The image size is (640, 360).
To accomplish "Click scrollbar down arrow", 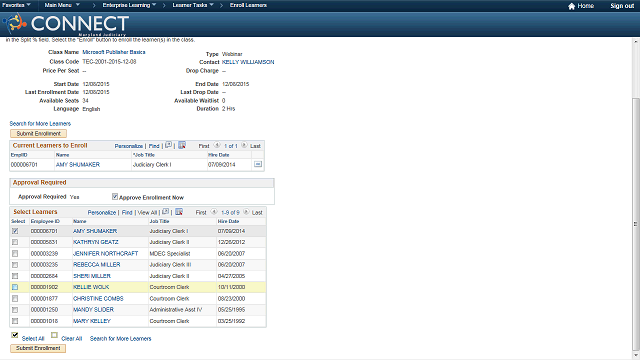I will click(x=636, y=356).
